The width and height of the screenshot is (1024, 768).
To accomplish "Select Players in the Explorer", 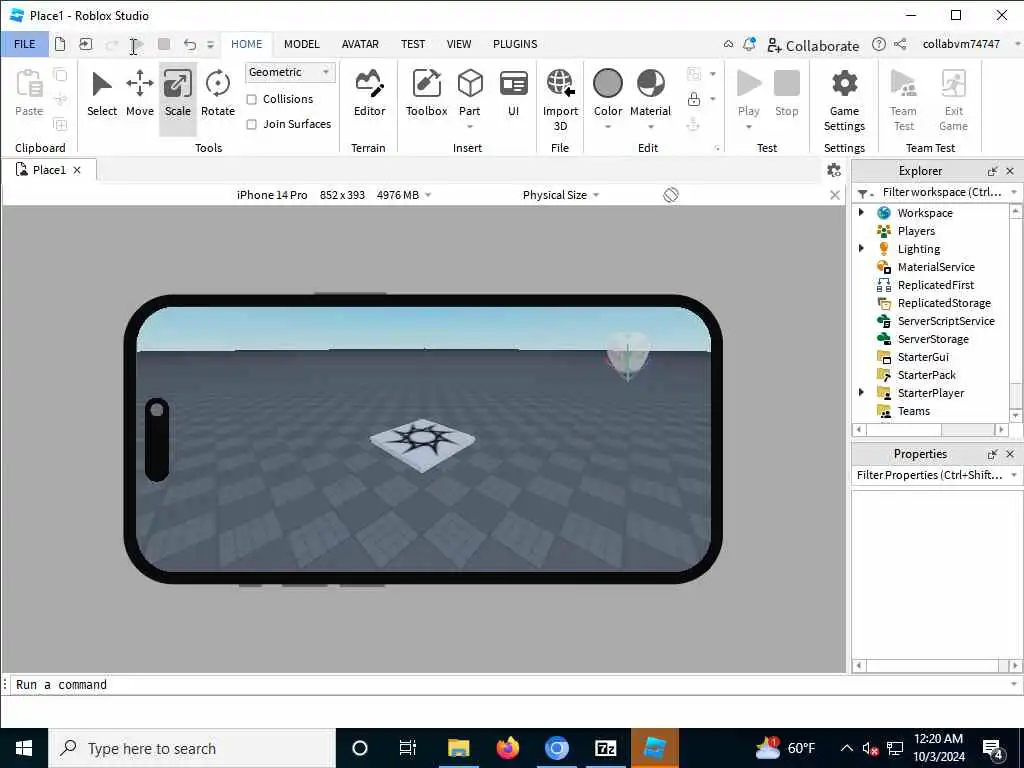I will 916,231.
